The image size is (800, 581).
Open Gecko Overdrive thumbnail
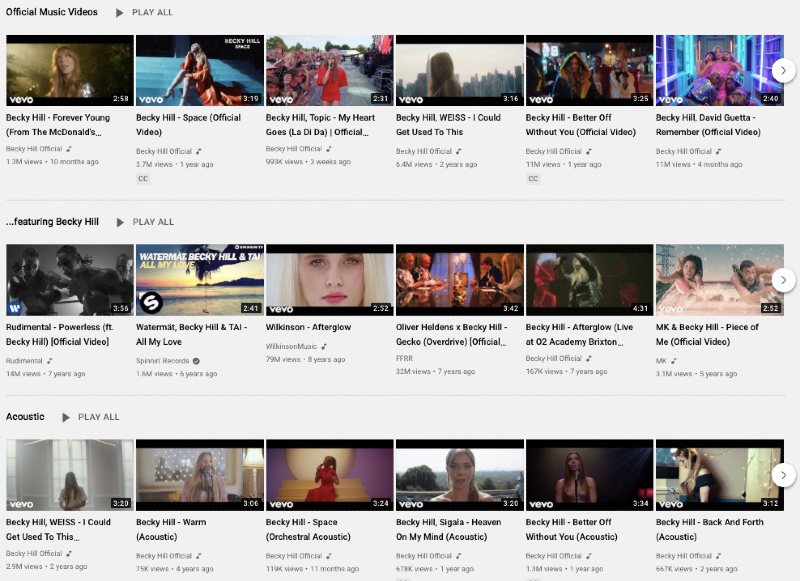click(x=460, y=280)
